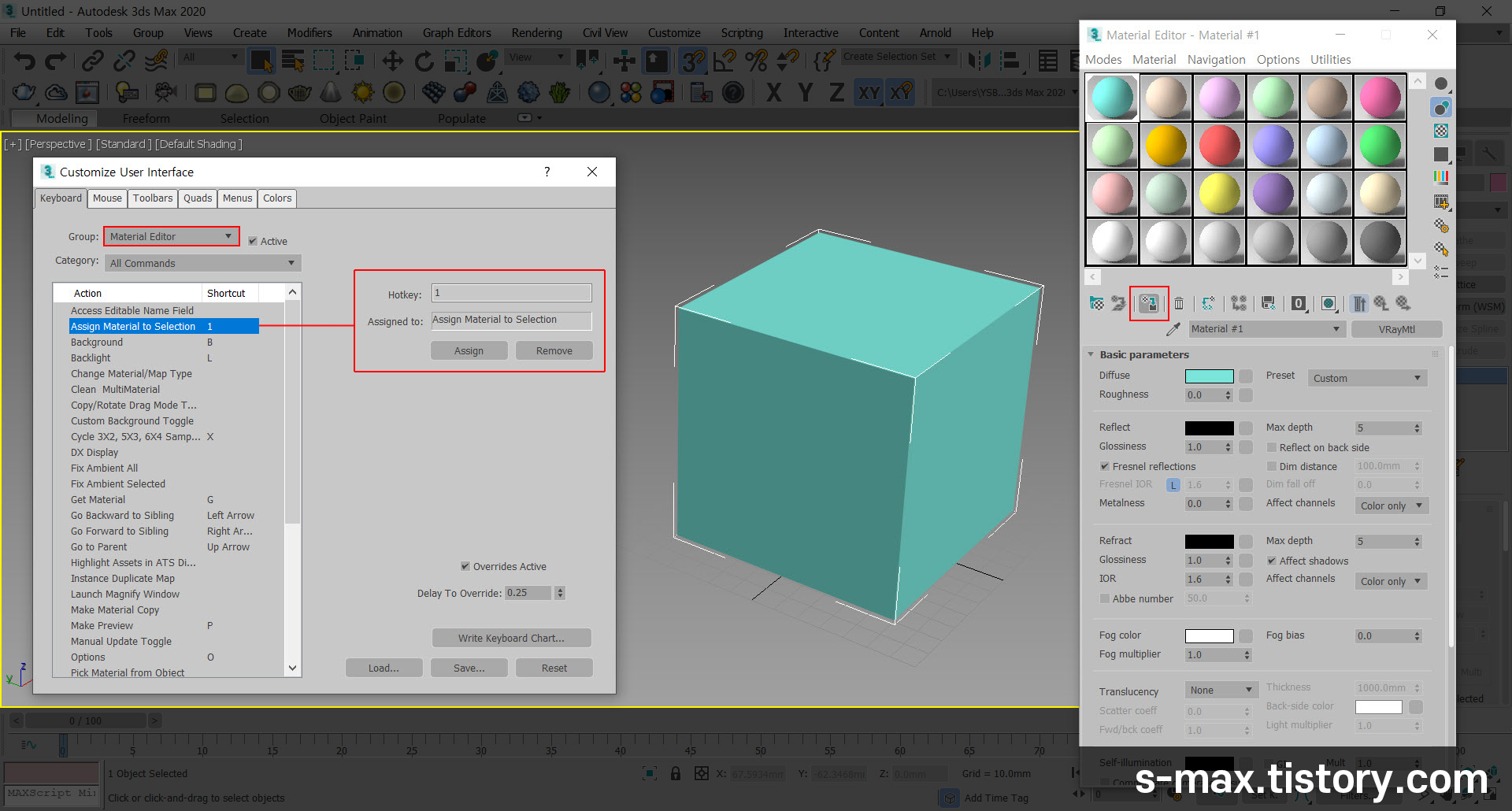
Task: Open the Preset dropdown showing Custom
Action: (x=1367, y=378)
